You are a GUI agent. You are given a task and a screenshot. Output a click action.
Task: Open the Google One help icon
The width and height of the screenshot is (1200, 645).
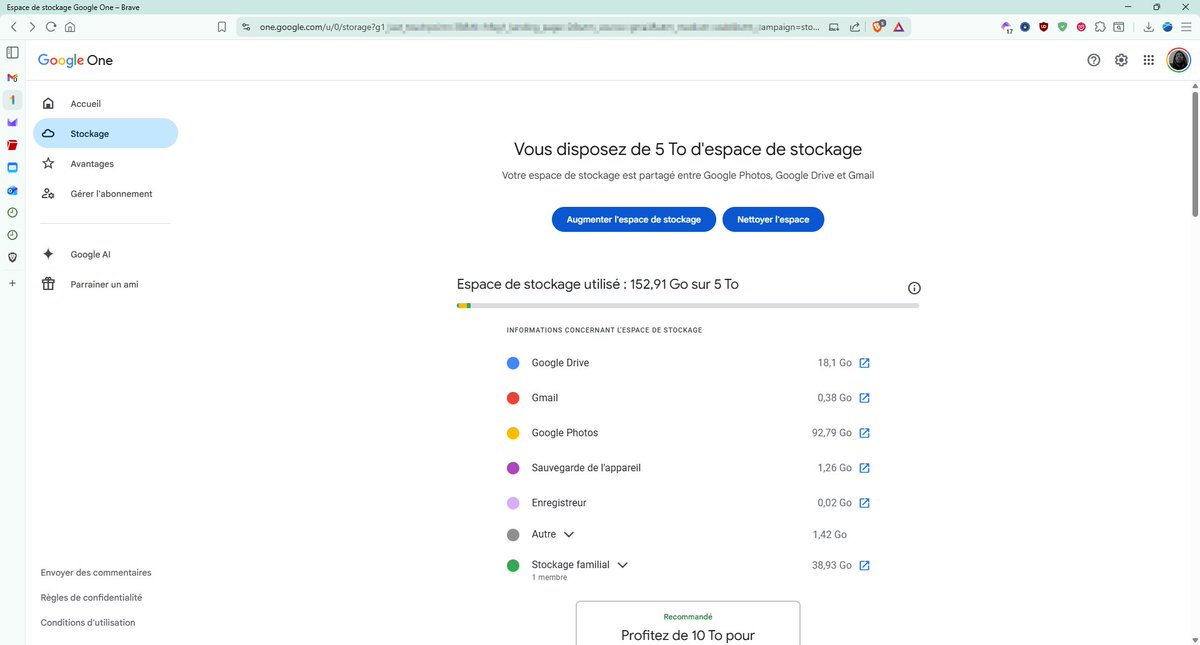[x=1094, y=60]
